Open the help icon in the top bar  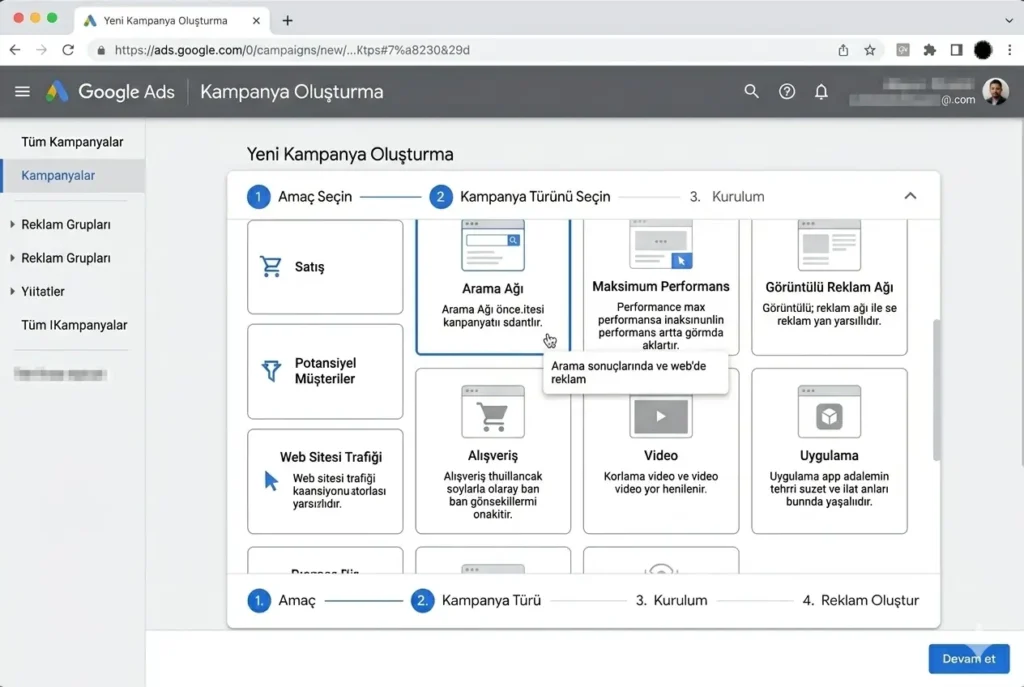click(x=786, y=91)
